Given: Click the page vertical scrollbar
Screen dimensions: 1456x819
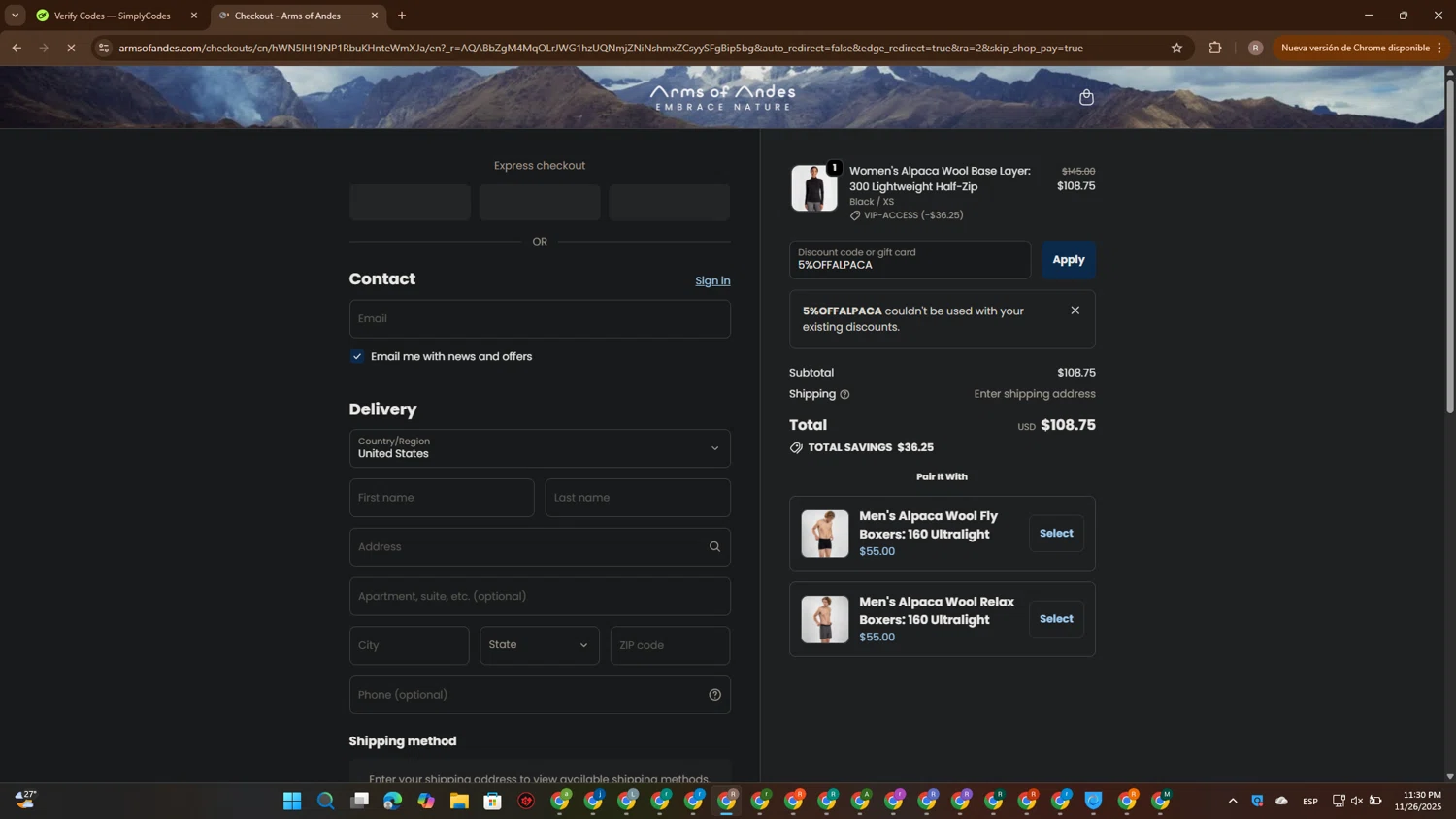Looking at the screenshot, I should [1450, 247].
